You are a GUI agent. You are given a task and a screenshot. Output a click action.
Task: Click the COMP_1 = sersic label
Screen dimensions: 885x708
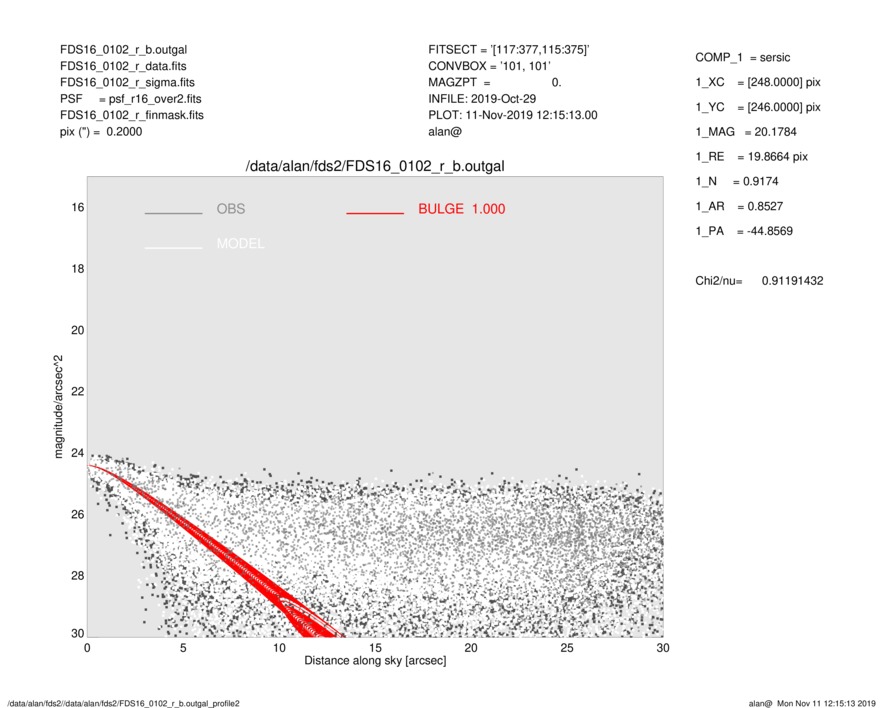coord(744,58)
